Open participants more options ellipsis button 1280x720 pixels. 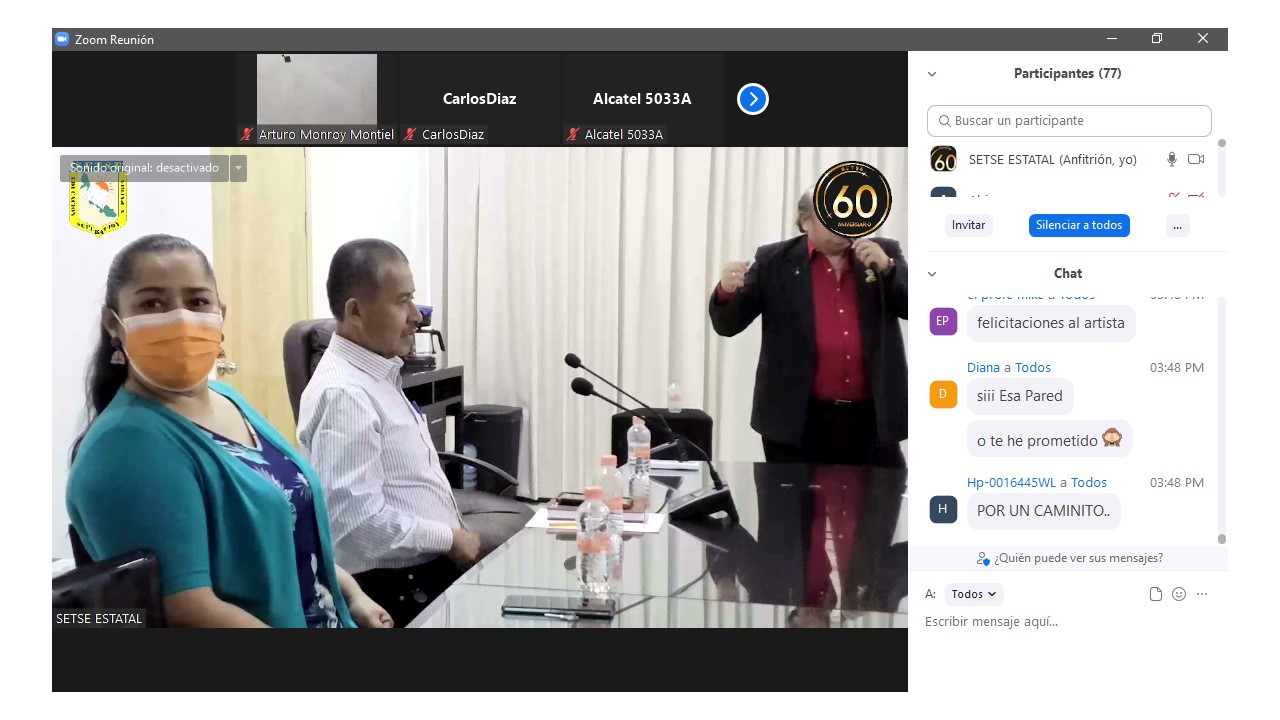point(1178,225)
